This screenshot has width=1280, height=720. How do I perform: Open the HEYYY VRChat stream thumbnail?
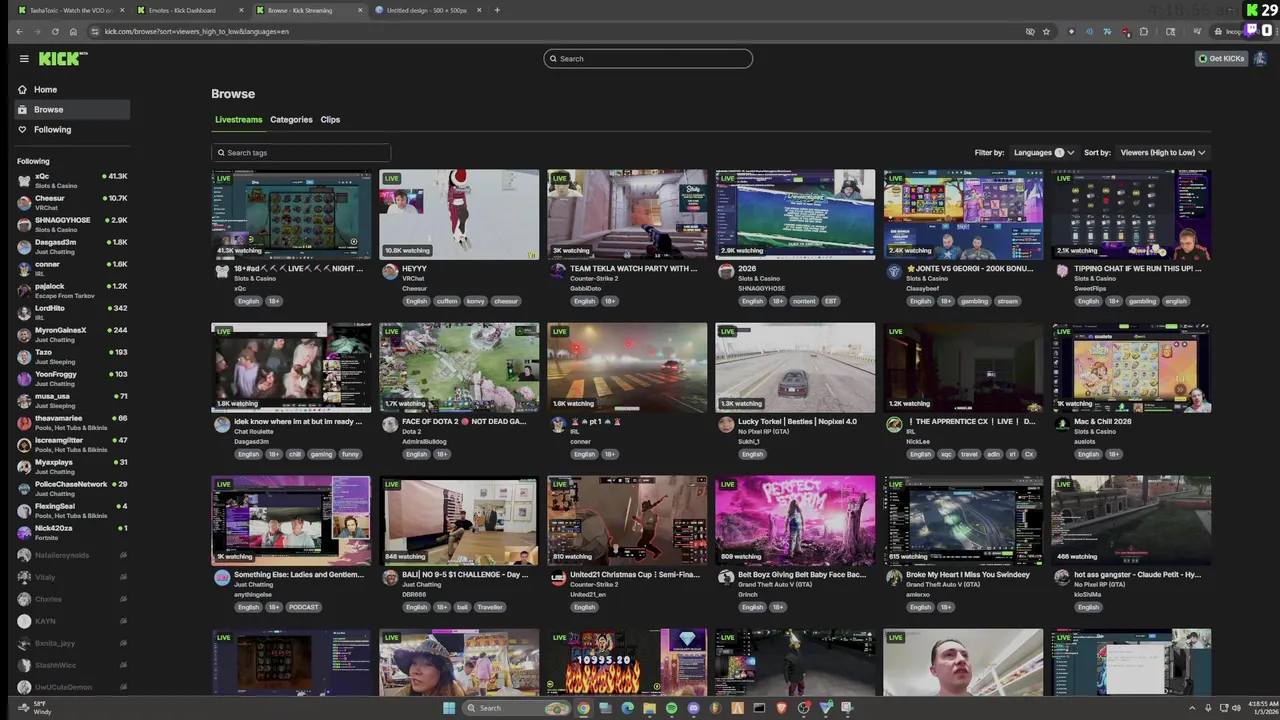(459, 214)
